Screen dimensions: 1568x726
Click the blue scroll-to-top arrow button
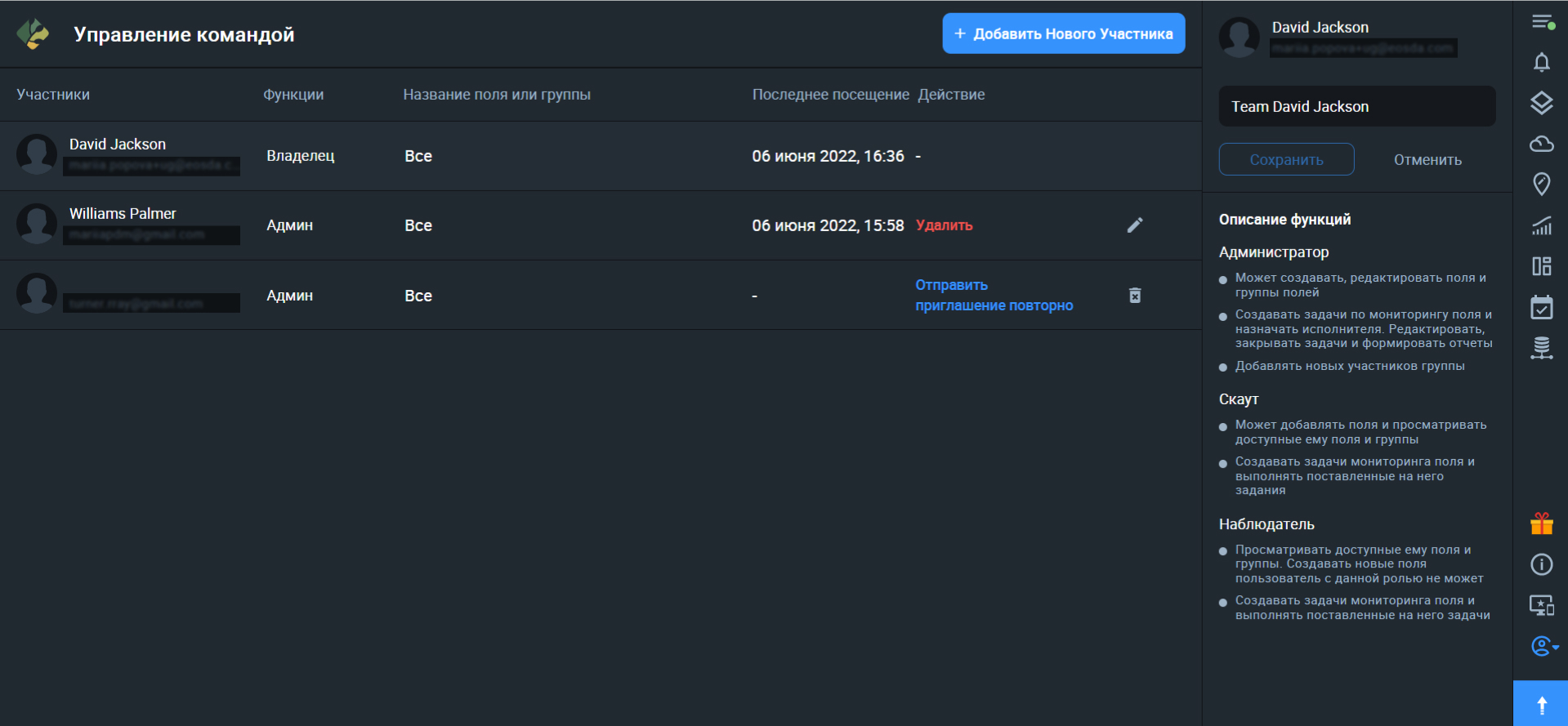(x=1540, y=703)
